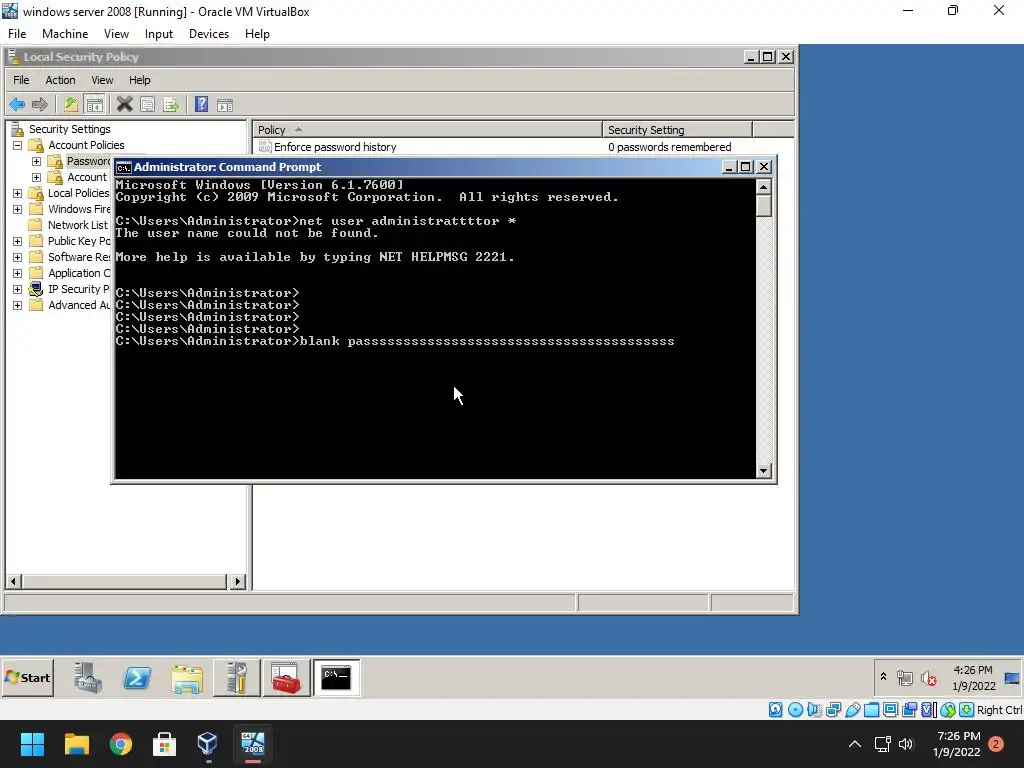The height and width of the screenshot is (768, 1024).
Task: Expand Software Restriction Policies node
Action: coord(18,257)
